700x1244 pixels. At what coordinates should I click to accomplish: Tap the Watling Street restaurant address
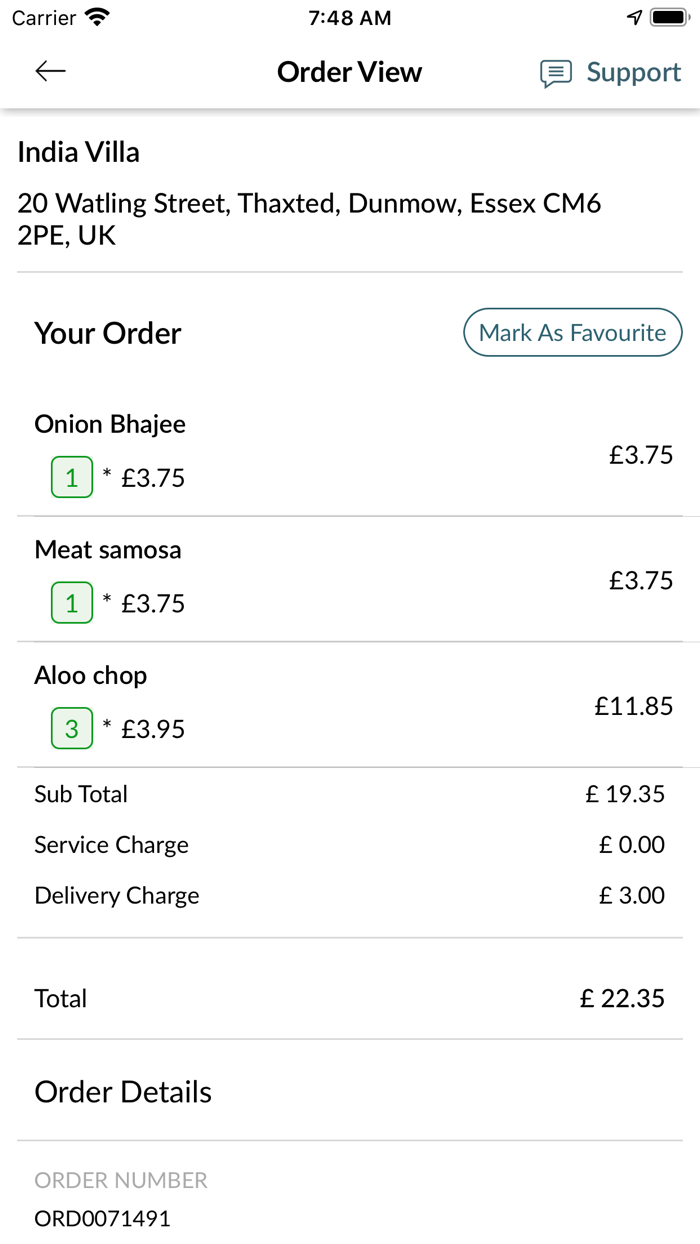[309, 219]
